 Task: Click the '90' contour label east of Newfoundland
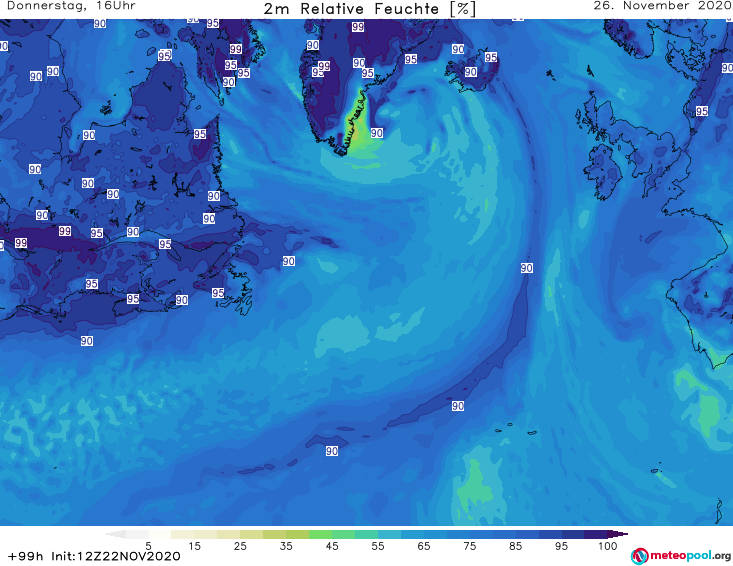tap(288, 261)
